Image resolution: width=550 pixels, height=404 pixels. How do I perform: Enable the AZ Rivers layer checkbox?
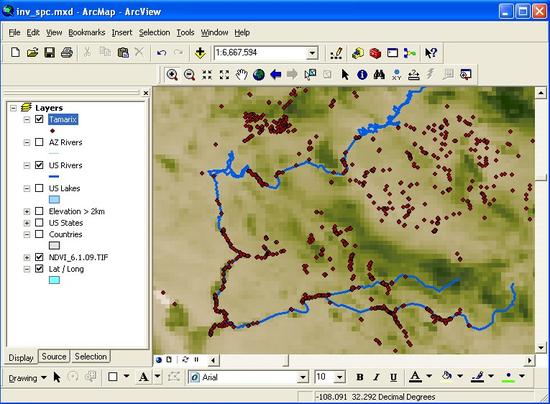[39, 142]
